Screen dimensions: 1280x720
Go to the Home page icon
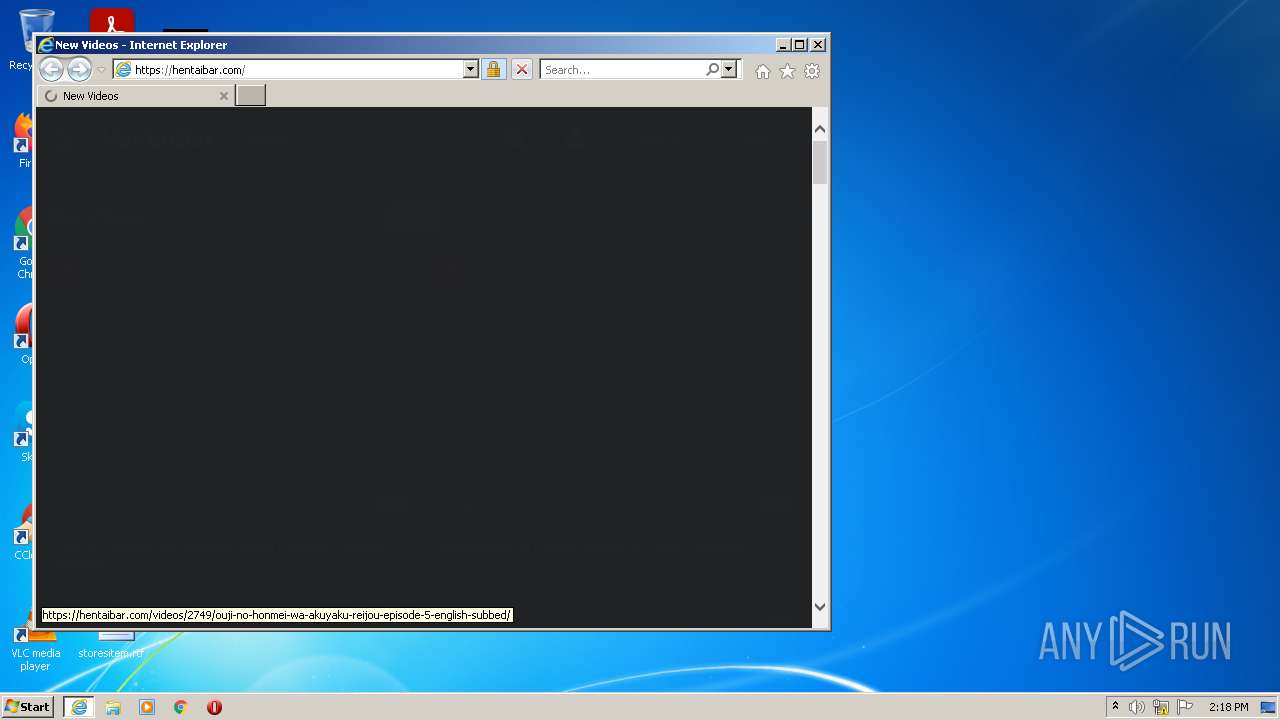(763, 71)
